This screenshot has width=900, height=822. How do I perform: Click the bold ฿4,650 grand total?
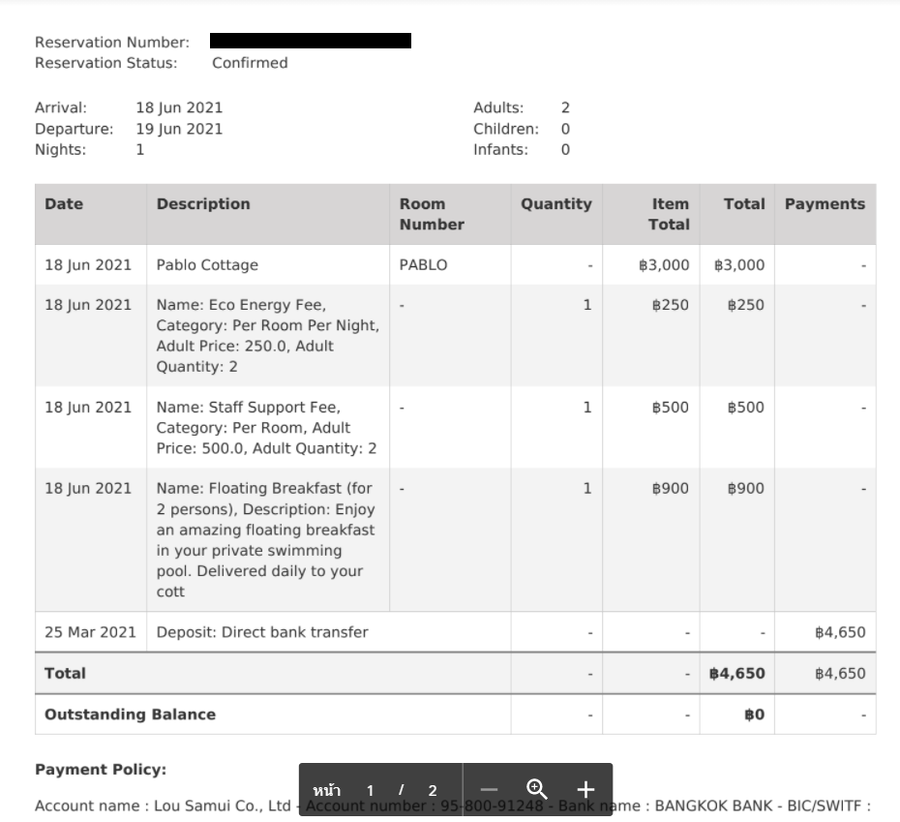tap(737, 673)
